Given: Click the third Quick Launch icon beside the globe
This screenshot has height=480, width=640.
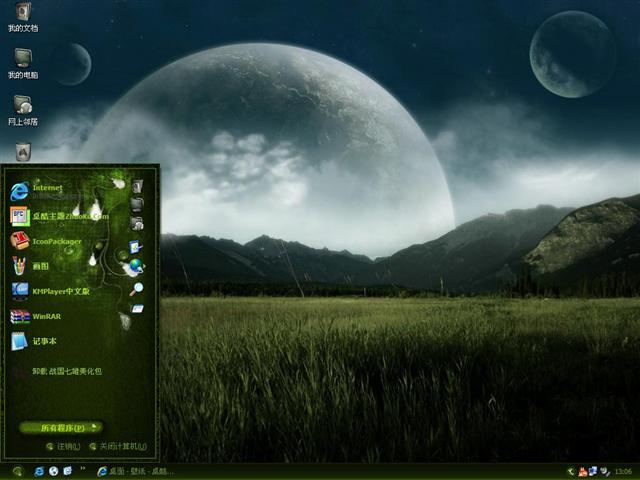Looking at the screenshot, I should click(68, 471).
